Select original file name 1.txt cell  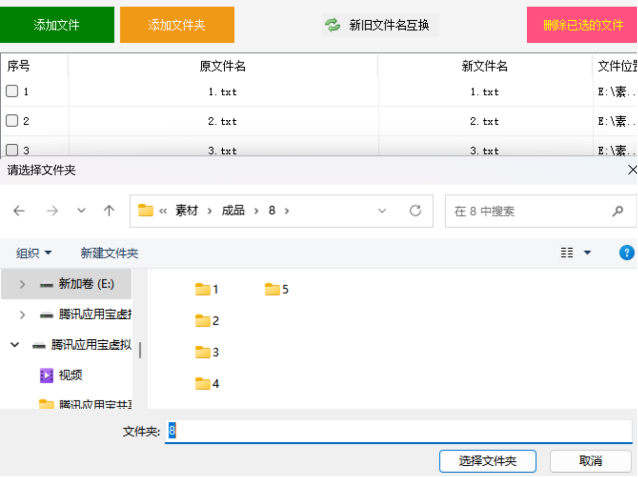(x=223, y=92)
